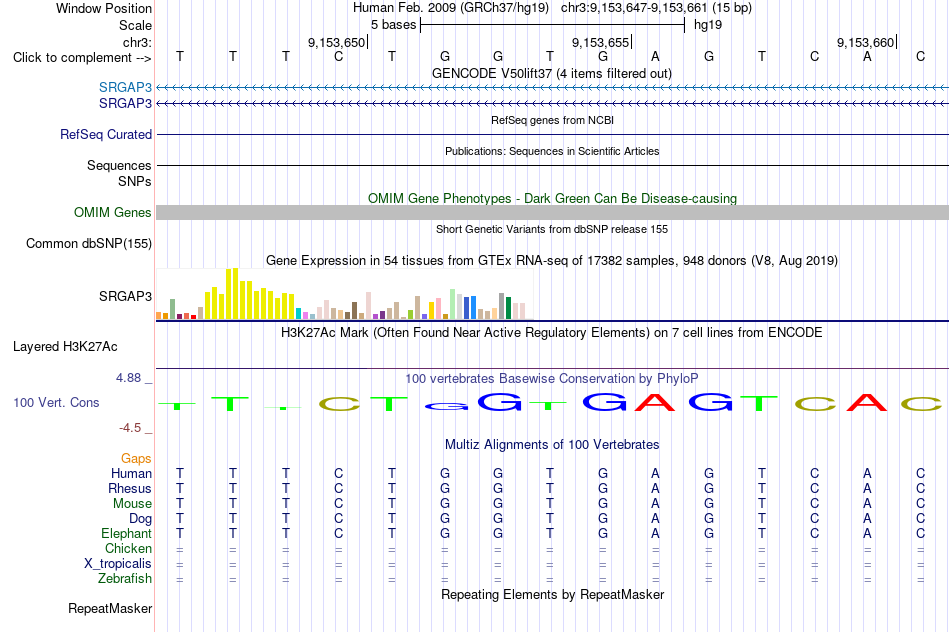Click the '5 bases' scale bar label

point(394,25)
